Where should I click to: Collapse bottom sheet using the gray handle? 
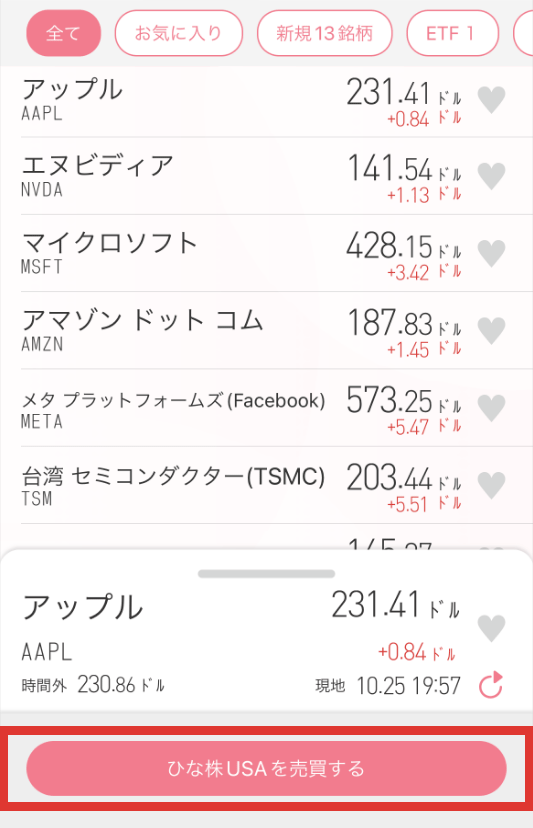[266, 574]
